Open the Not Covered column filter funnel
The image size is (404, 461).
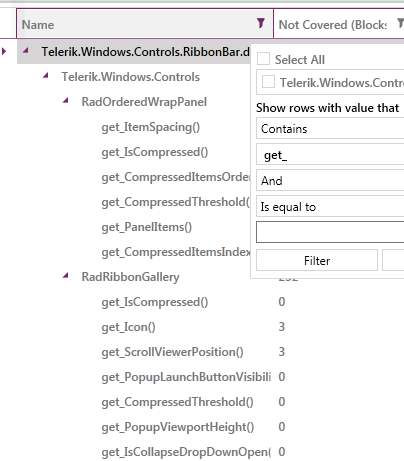400,23
